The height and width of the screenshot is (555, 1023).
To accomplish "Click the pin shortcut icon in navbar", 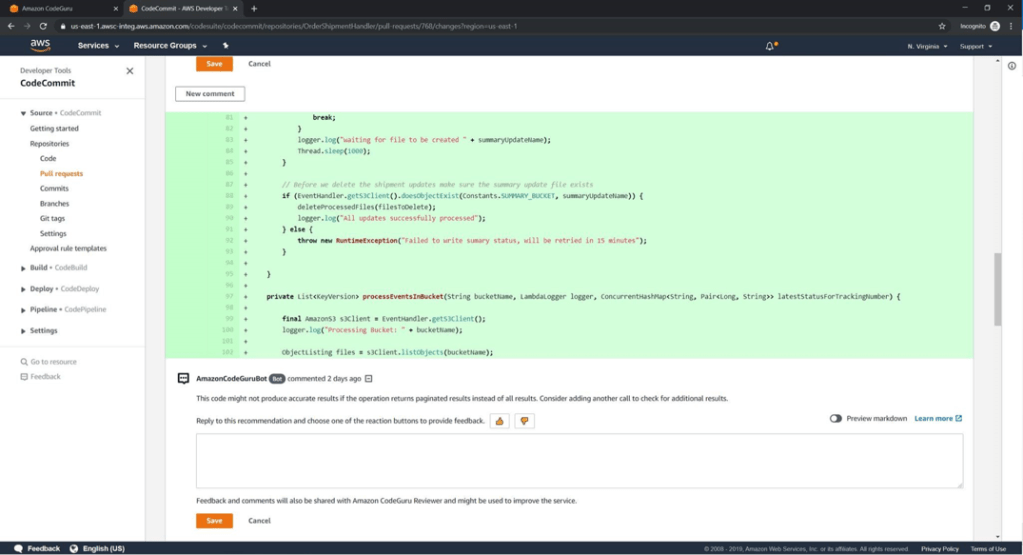I will (225, 46).
